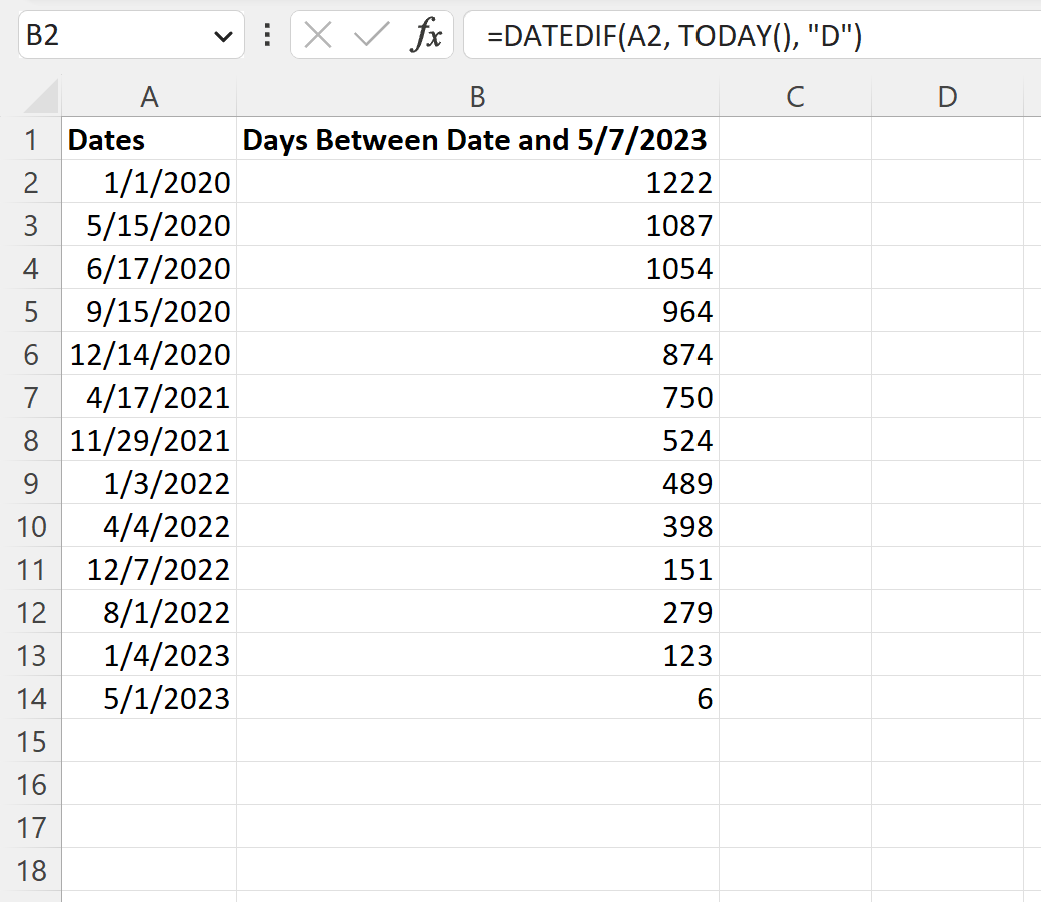Click the "Dates" header cell
1041x902 pixels.
point(149,139)
